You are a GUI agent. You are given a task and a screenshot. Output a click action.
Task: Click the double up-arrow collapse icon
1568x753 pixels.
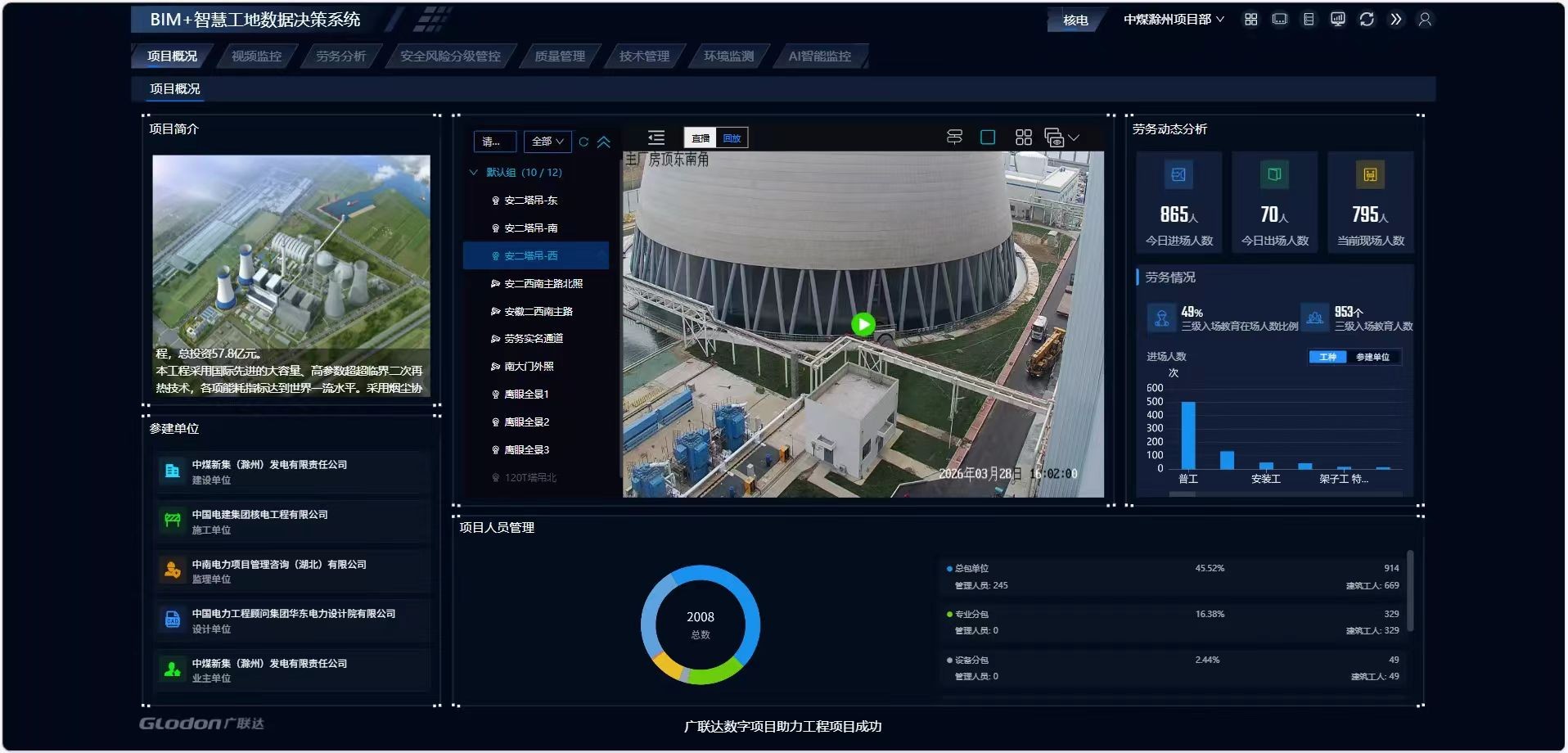pos(604,142)
